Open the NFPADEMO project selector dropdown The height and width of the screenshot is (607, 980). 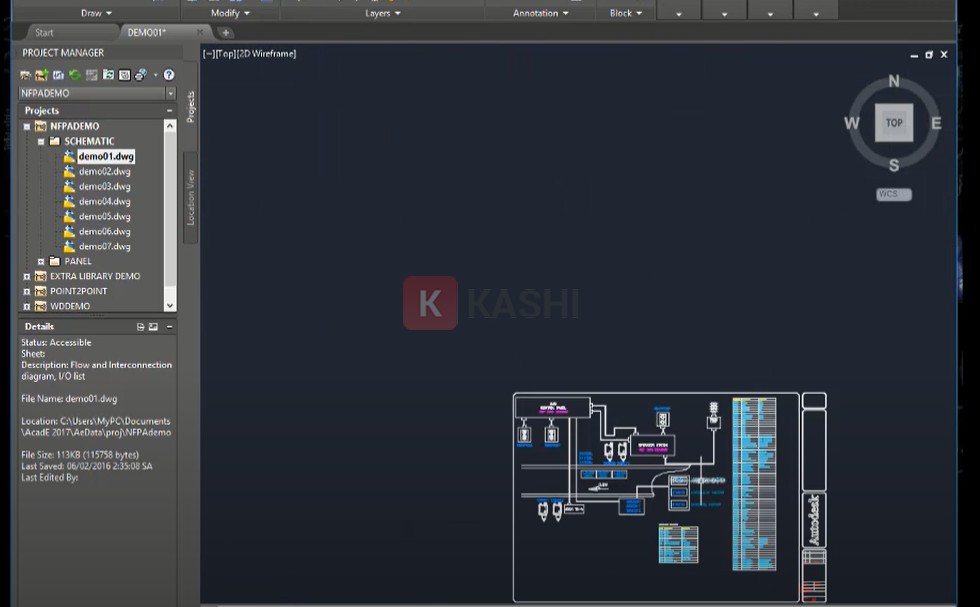(x=170, y=93)
